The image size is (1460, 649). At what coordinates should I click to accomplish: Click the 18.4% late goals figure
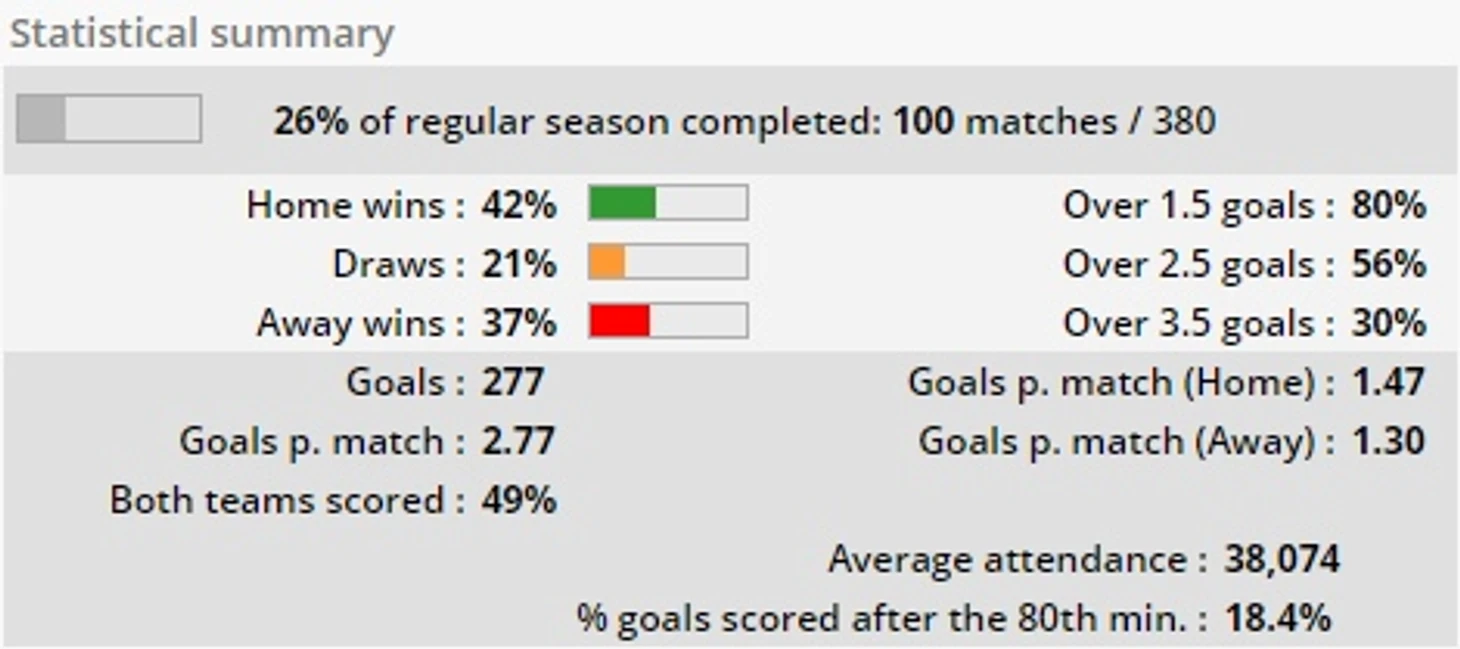coord(1277,618)
